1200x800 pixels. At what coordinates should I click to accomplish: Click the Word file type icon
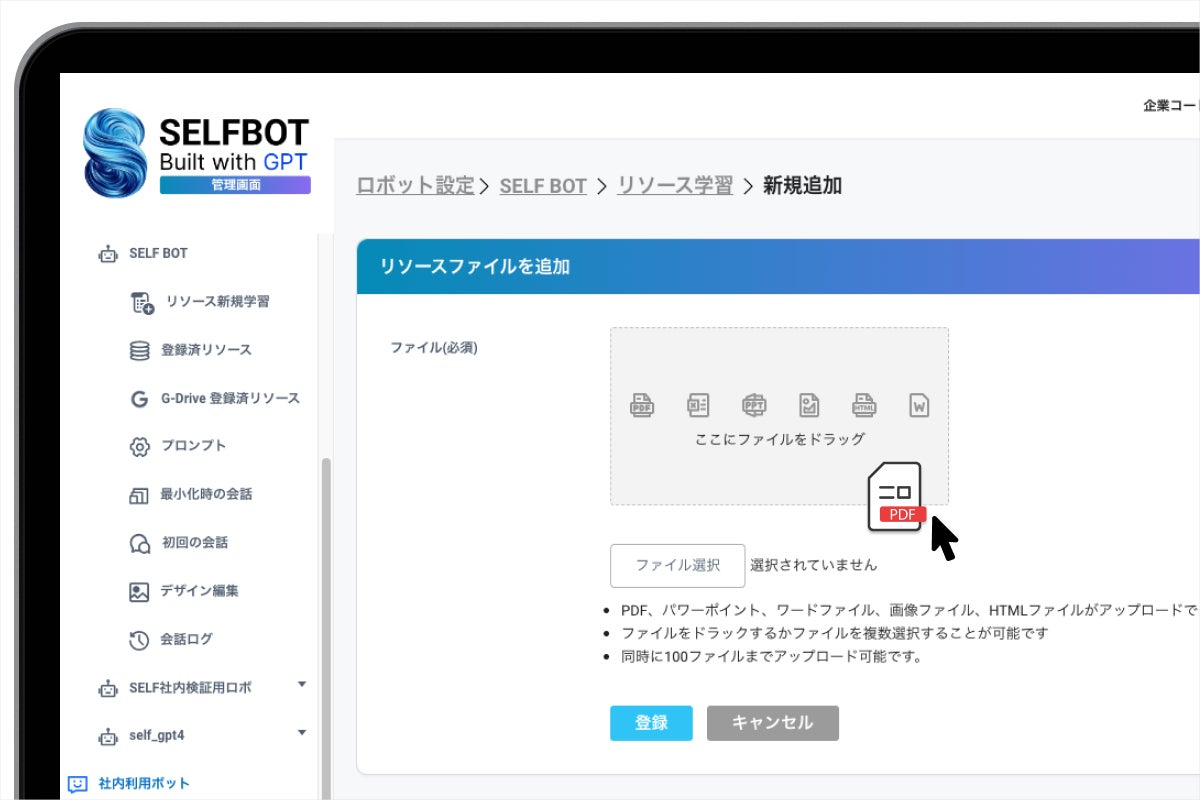click(920, 404)
